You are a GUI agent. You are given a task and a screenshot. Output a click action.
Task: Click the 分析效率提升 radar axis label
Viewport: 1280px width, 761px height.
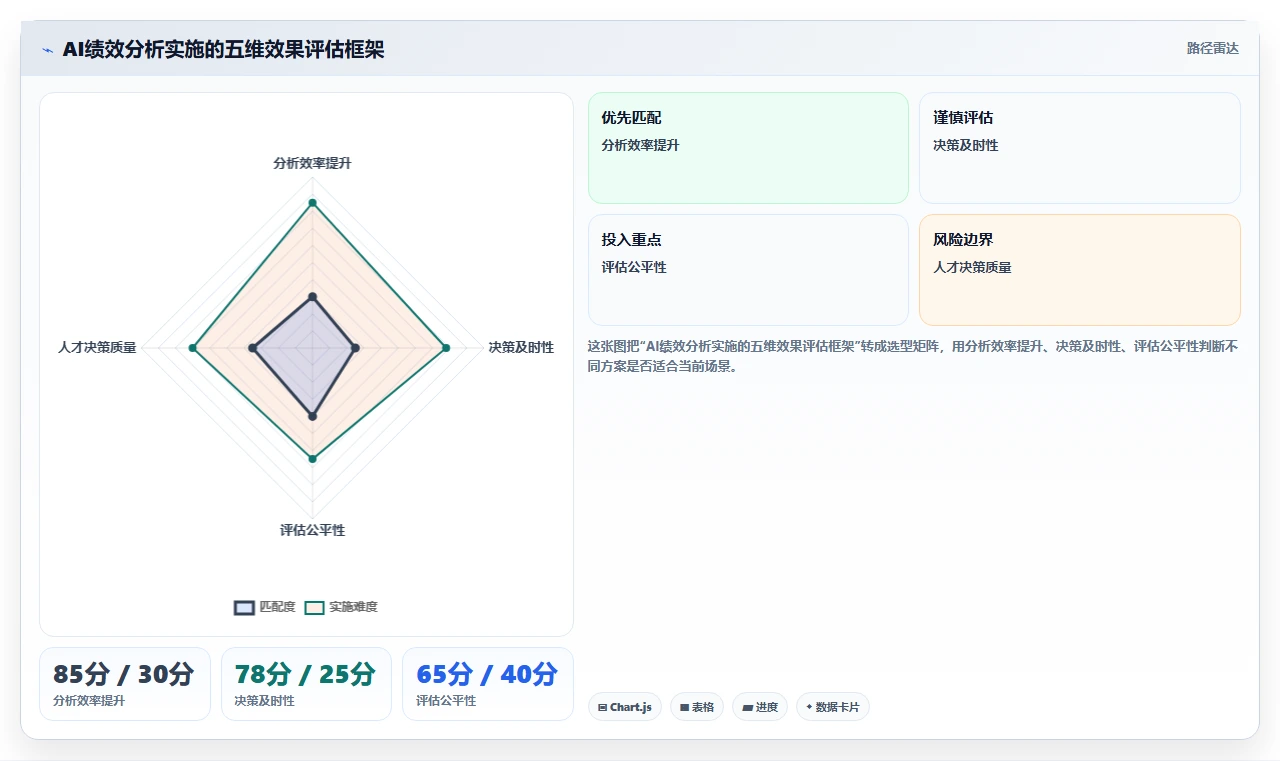(x=312, y=163)
